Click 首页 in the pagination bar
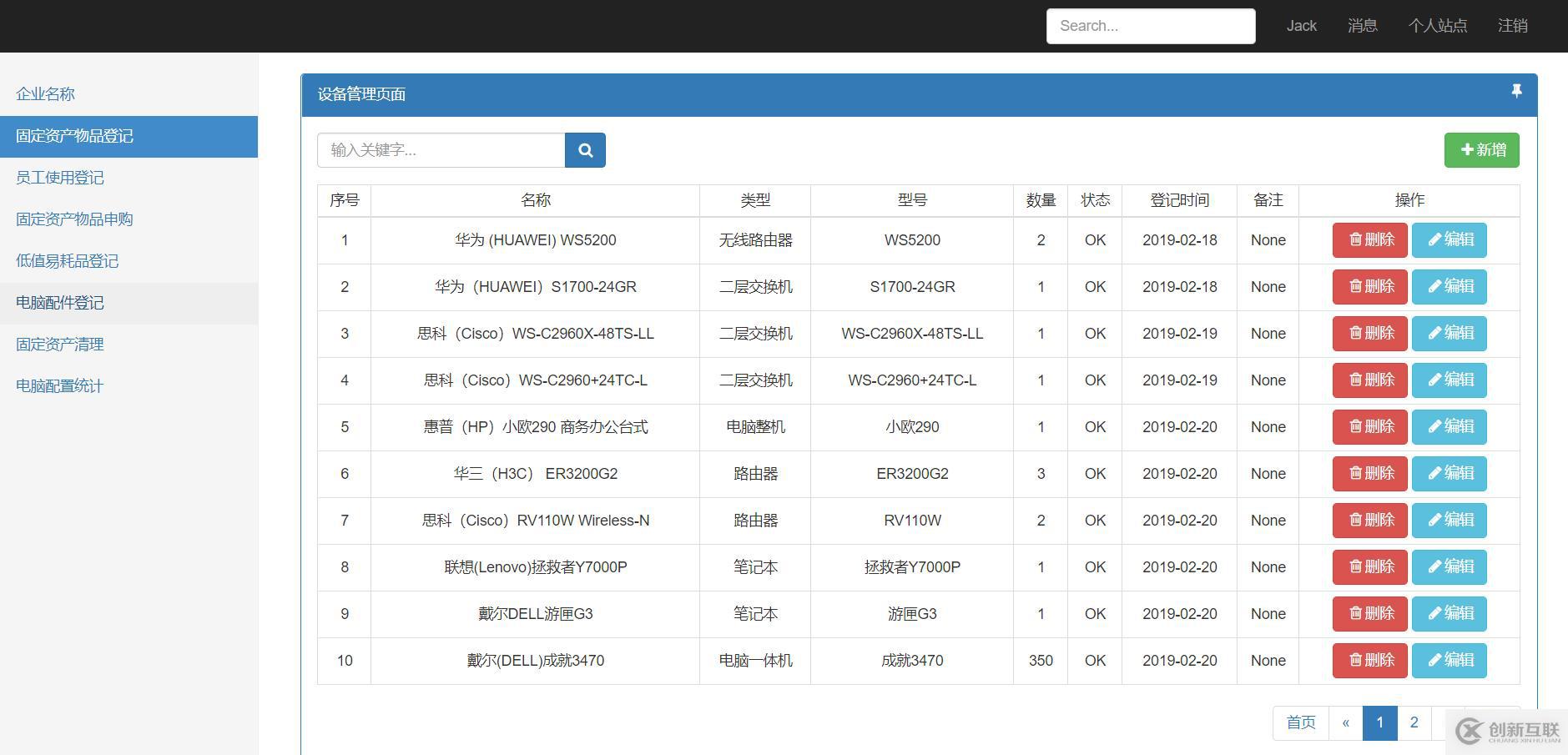Viewport: 1568px width, 755px height. click(x=1300, y=722)
